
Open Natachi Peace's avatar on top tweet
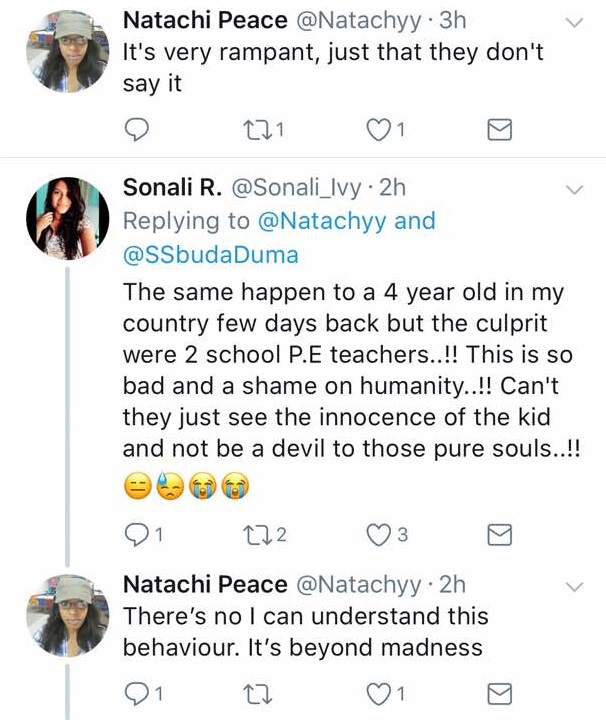(x=67, y=50)
